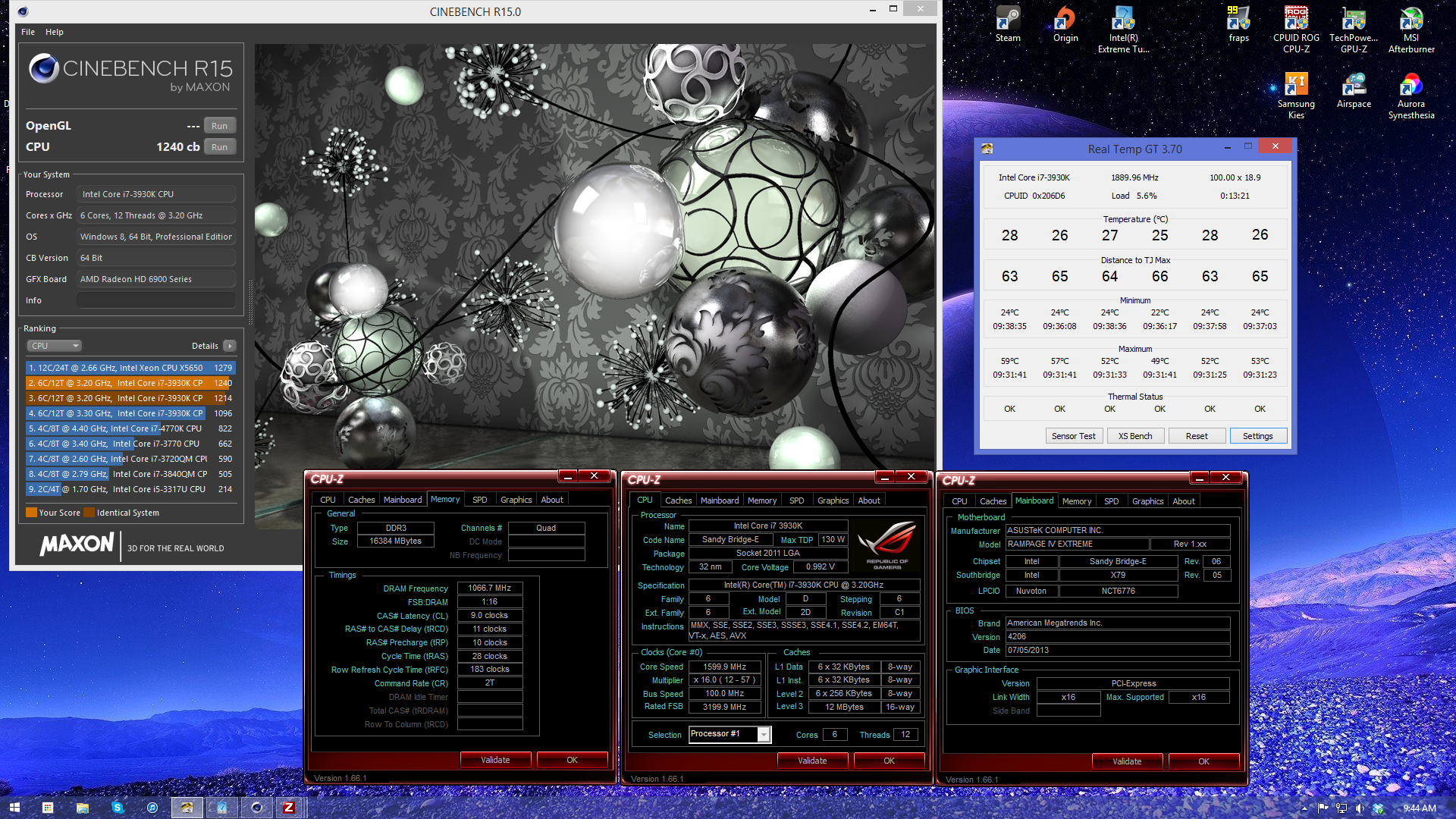Switch to Cinebench taskbar button

257,808
